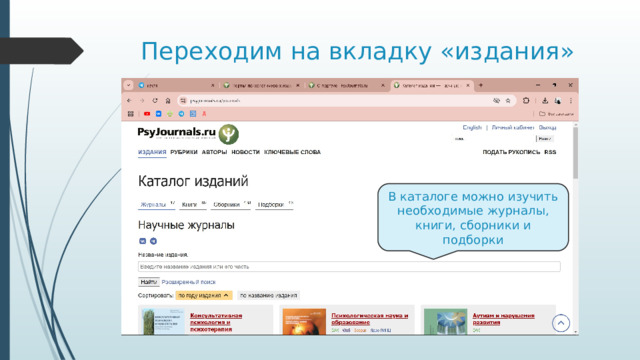Open the ИЗДАНИЯ menu item
Viewport: 640px width, 360px height.
152,152
